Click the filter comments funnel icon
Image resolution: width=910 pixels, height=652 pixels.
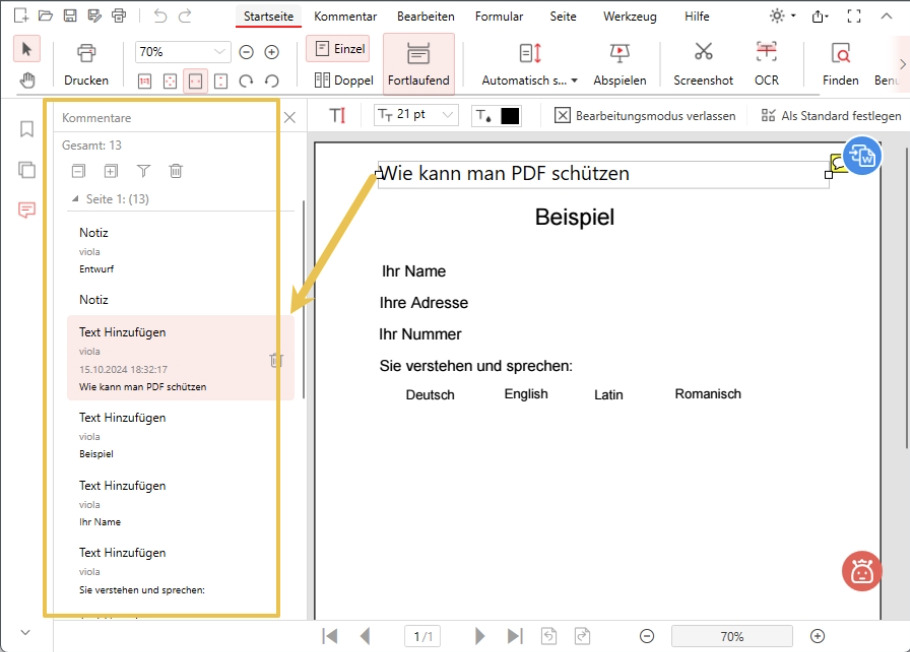pos(143,171)
